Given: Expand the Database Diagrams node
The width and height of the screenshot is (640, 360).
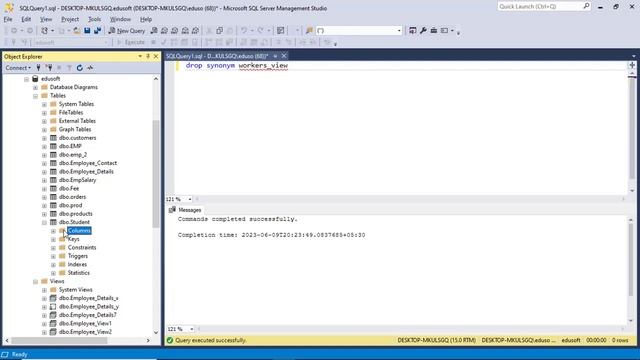Looking at the screenshot, I should tap(36, 87).
